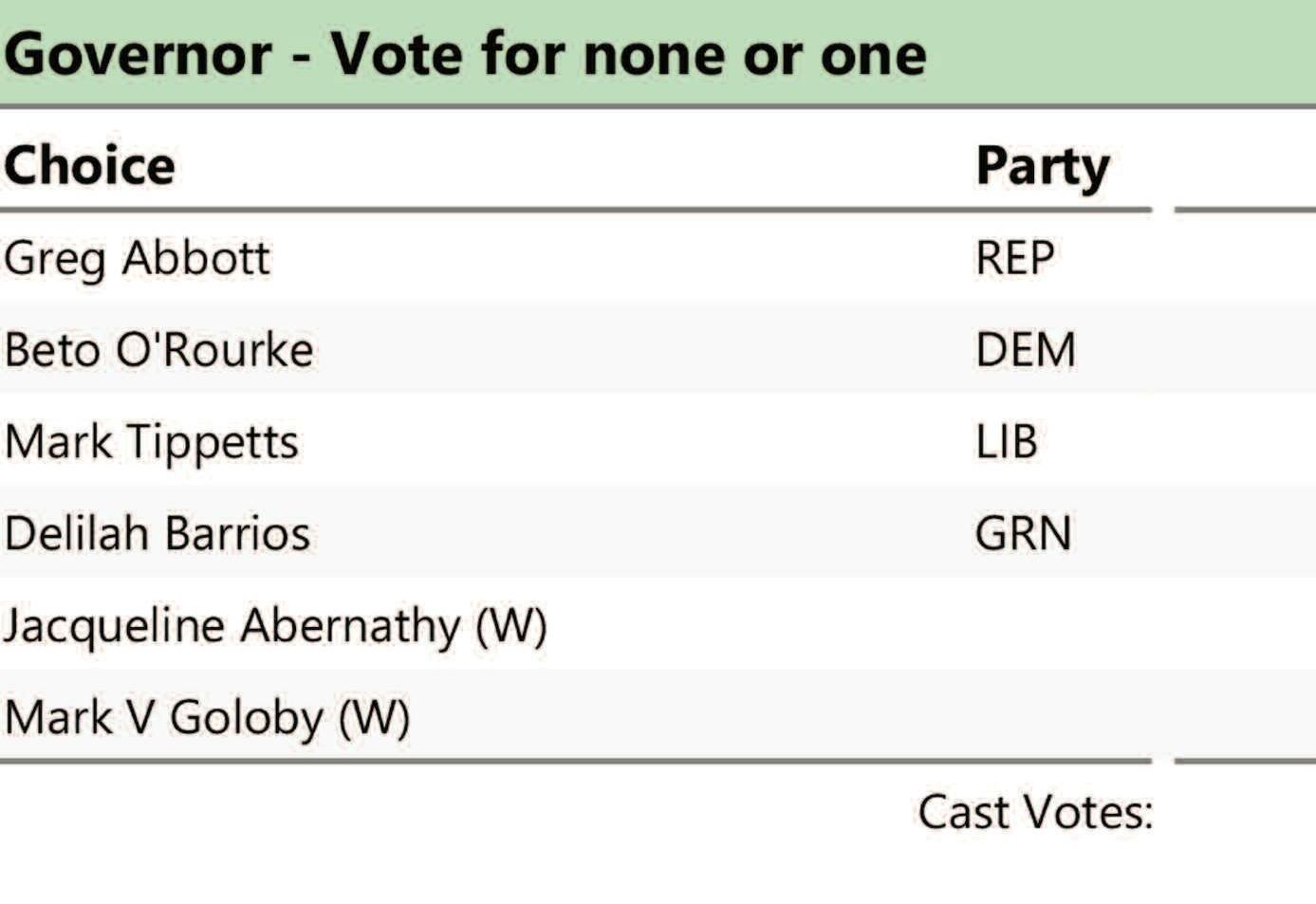Click the word Governor in the title
This screenshot has width=1316, height=904.
tap(139, 54)
